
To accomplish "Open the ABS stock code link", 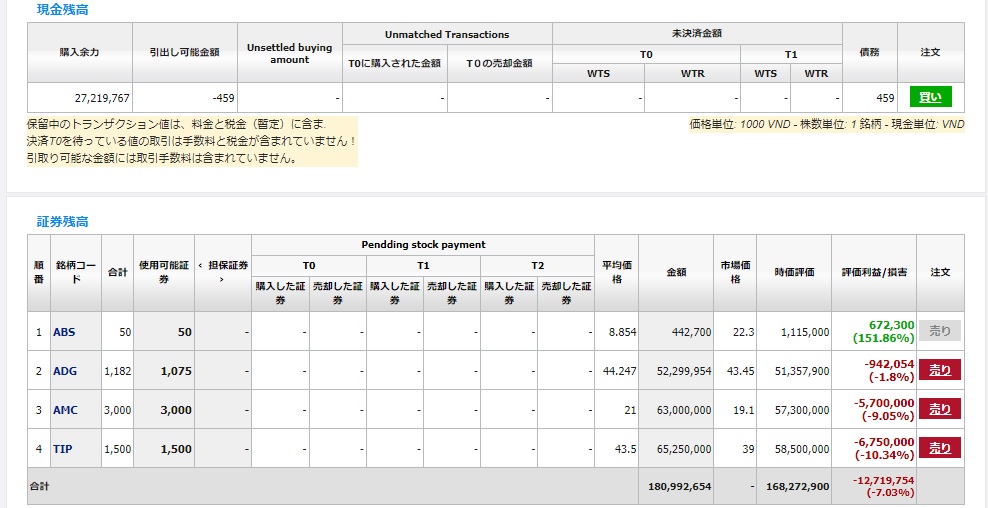I will pyautogui.click(x=64, y=332).
